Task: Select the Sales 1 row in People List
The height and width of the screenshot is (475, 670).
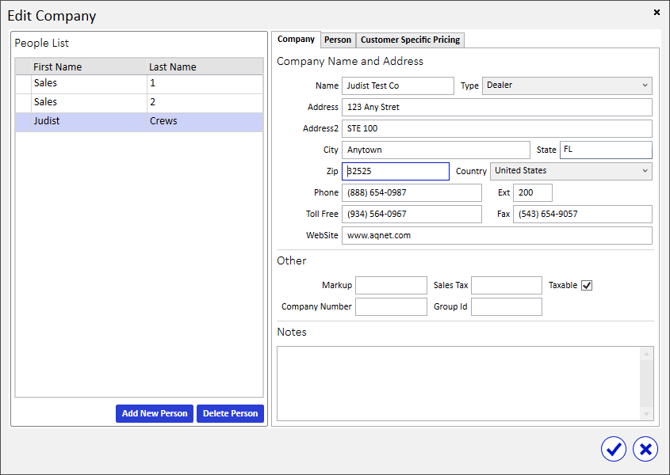Action: 139,83
